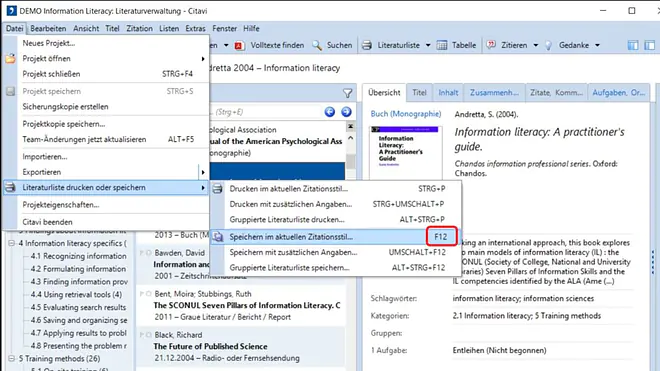Open Gedanke dropdown arrow
Screen dimensions: 660x371
click(597, 45)
